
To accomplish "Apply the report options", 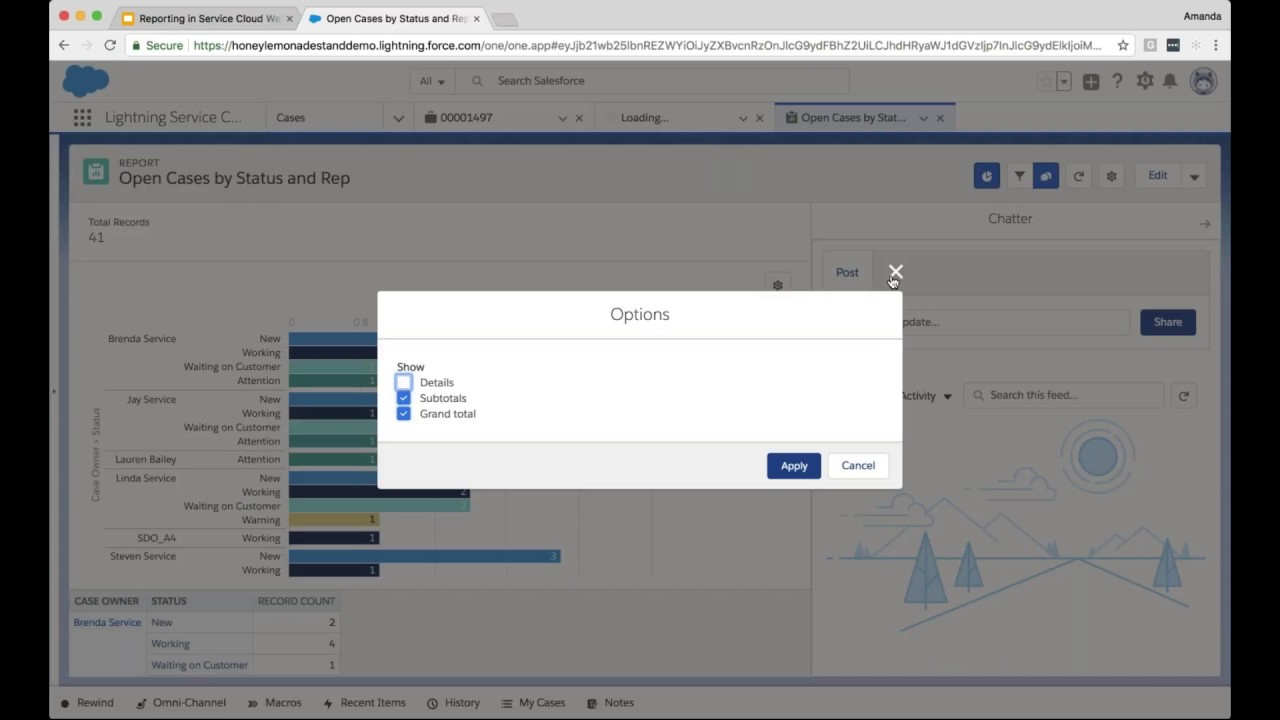I will tap(794, 466).
